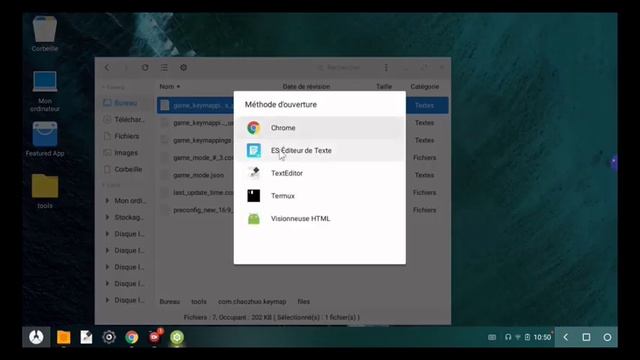640x360 pixels.
Task: Sort by the Catégorie column header
Action: pyautogui.click(x=424, y=87)
